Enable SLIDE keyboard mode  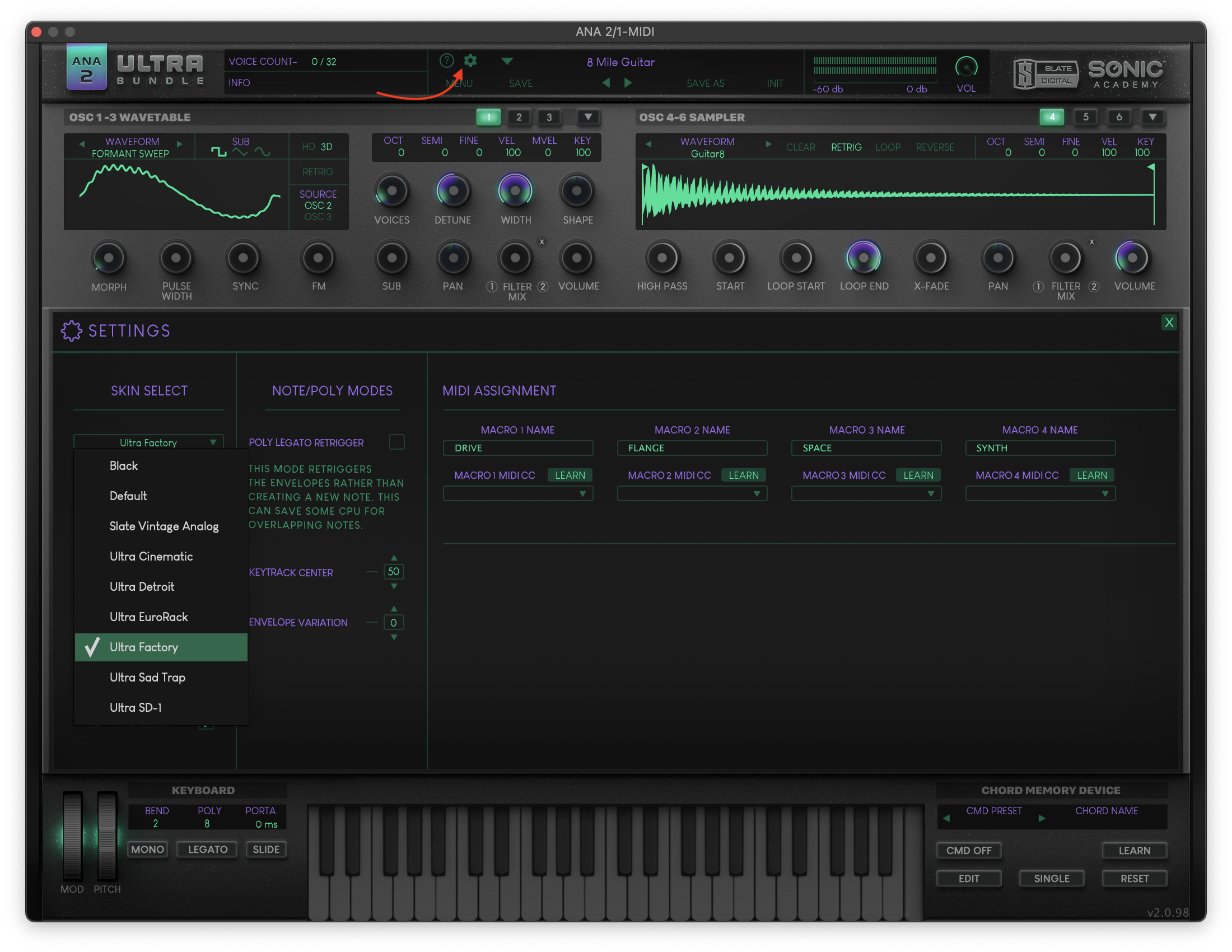click(266, 850)
